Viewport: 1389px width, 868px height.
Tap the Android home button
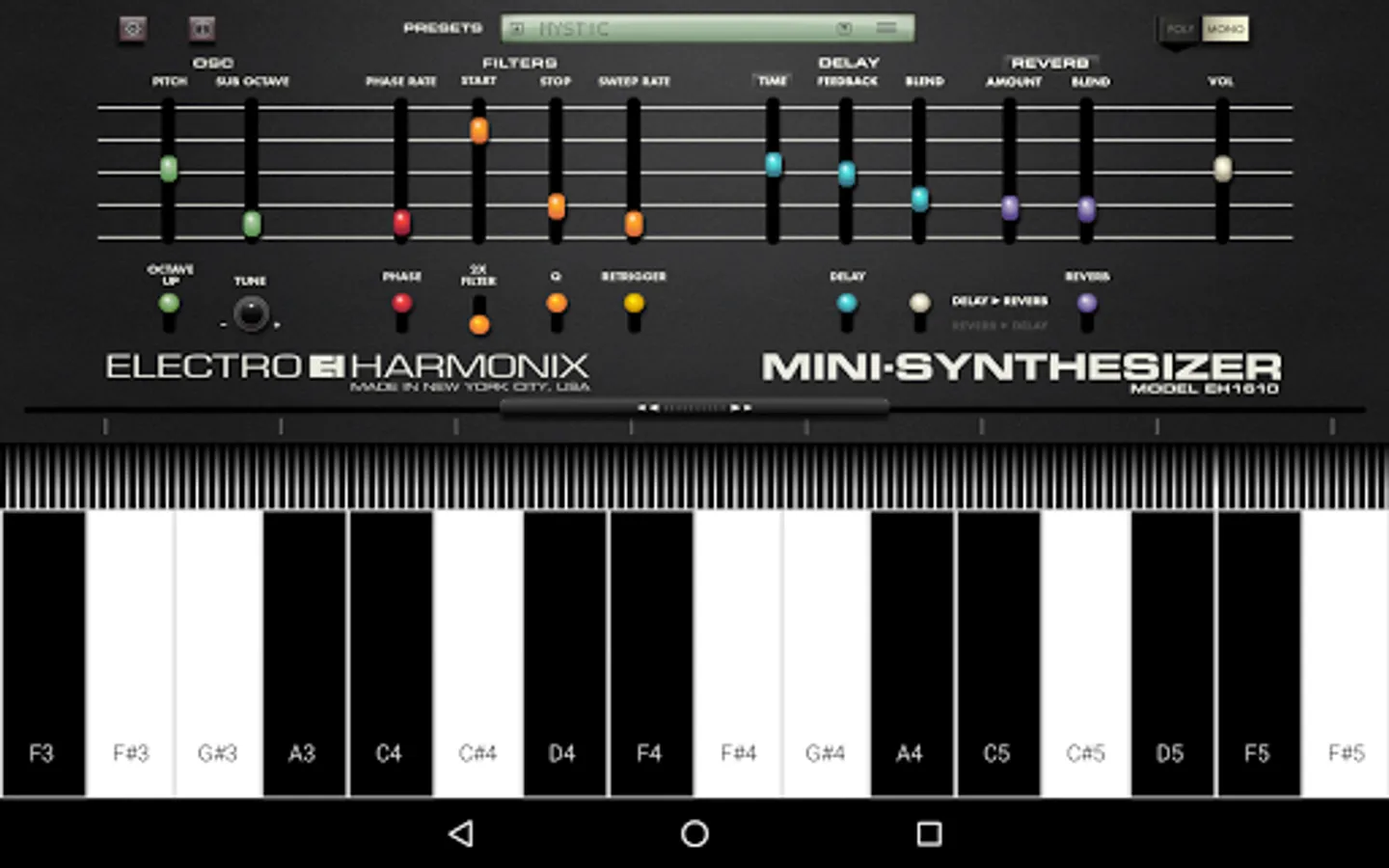point(694,833)
